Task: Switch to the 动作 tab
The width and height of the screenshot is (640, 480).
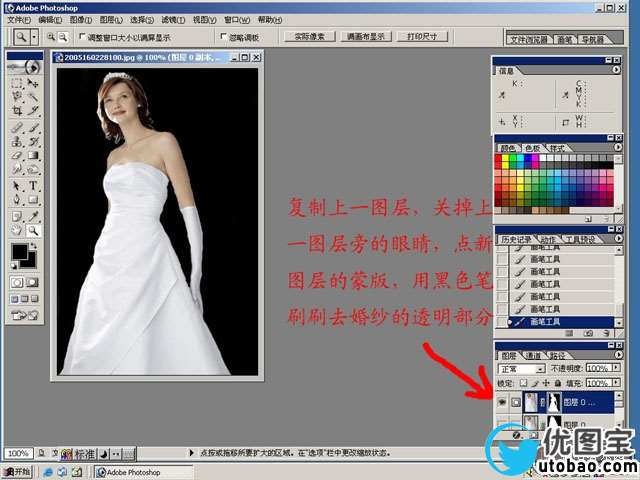Action: [x=548, y=239]
